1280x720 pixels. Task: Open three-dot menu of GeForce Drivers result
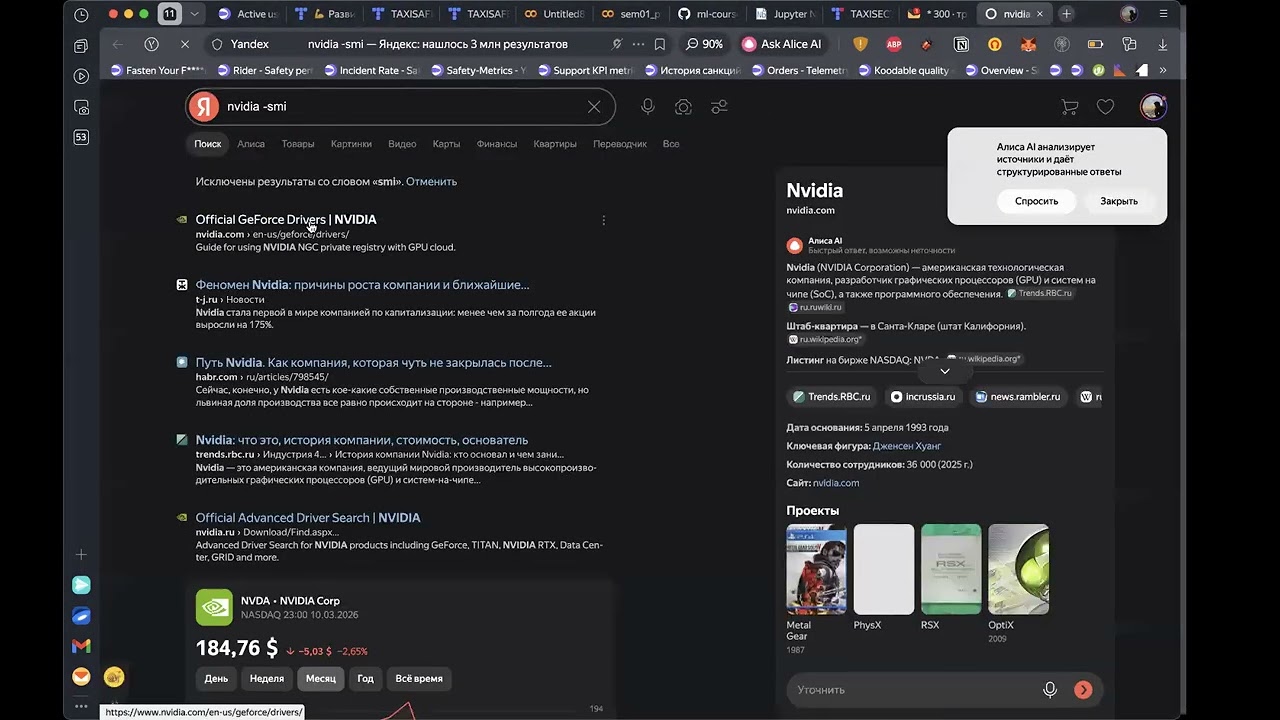click(x=603, y=220)
